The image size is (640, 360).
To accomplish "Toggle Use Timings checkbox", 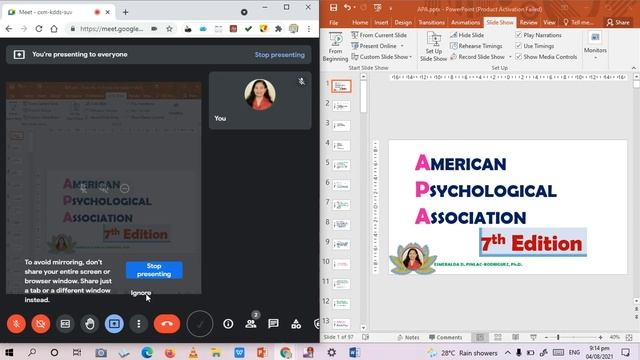I will point(518,46).
